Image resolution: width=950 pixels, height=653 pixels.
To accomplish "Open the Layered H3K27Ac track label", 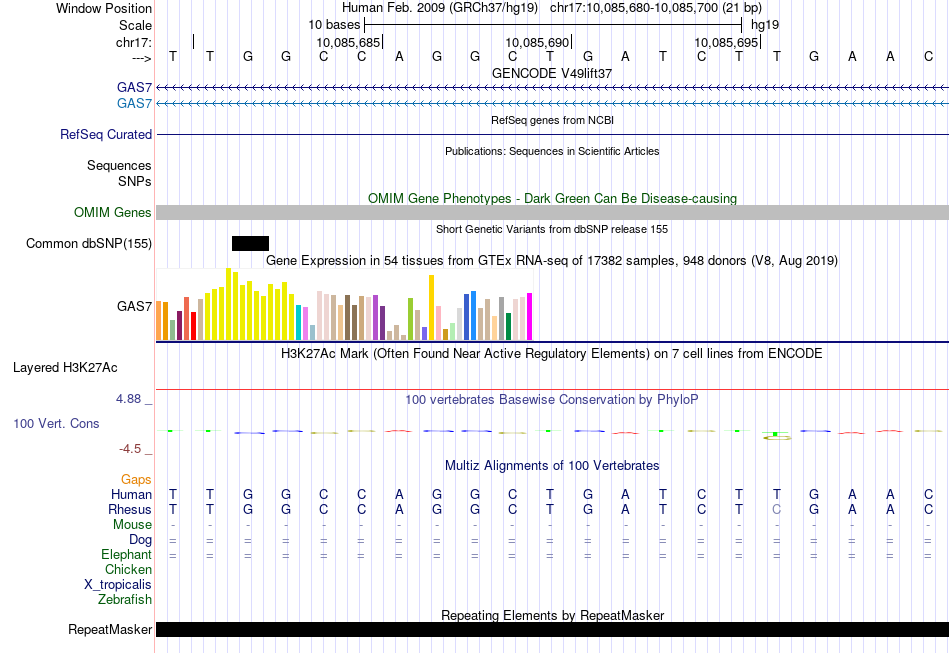I will coord(65,368).
